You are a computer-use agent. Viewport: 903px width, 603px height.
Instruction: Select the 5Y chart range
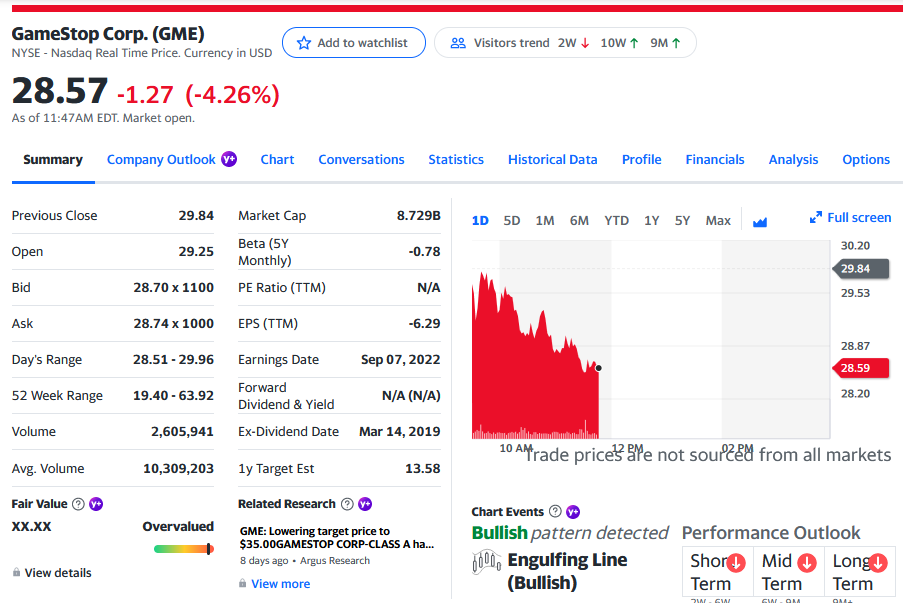[682, 221]
